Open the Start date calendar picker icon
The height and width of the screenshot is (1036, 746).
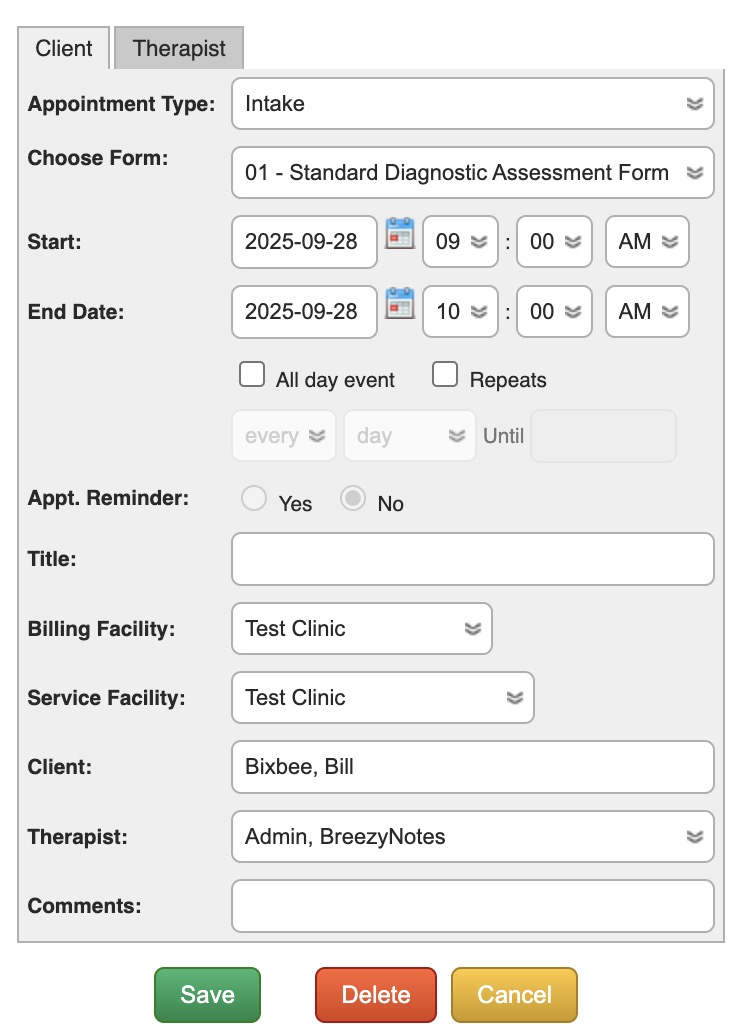click(x=400, y=233)
